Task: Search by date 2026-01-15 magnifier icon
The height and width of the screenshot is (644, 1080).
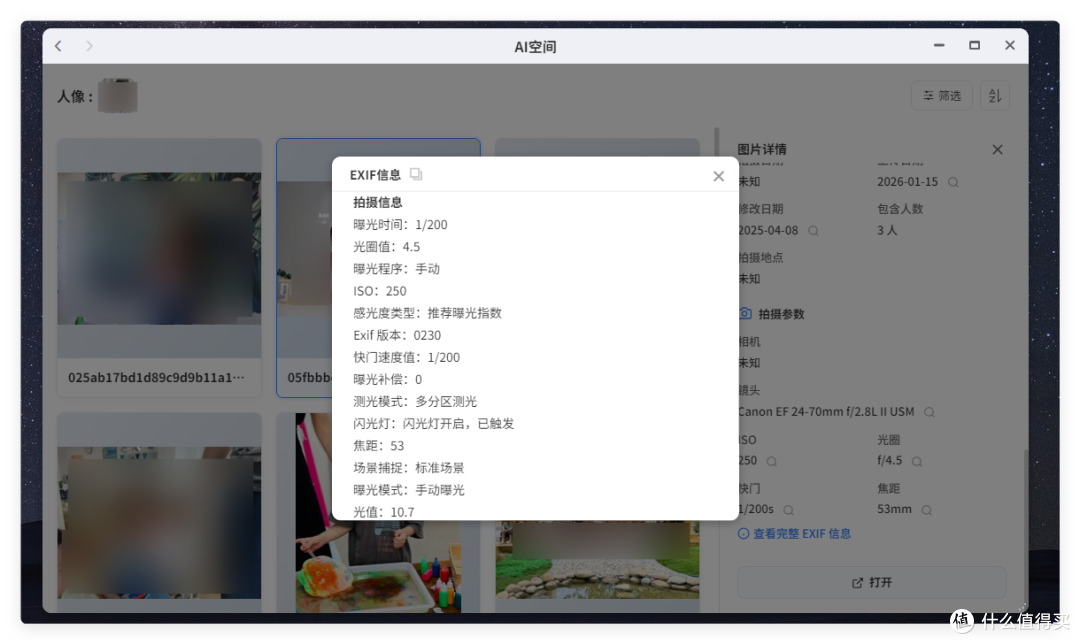Action: 953,183
